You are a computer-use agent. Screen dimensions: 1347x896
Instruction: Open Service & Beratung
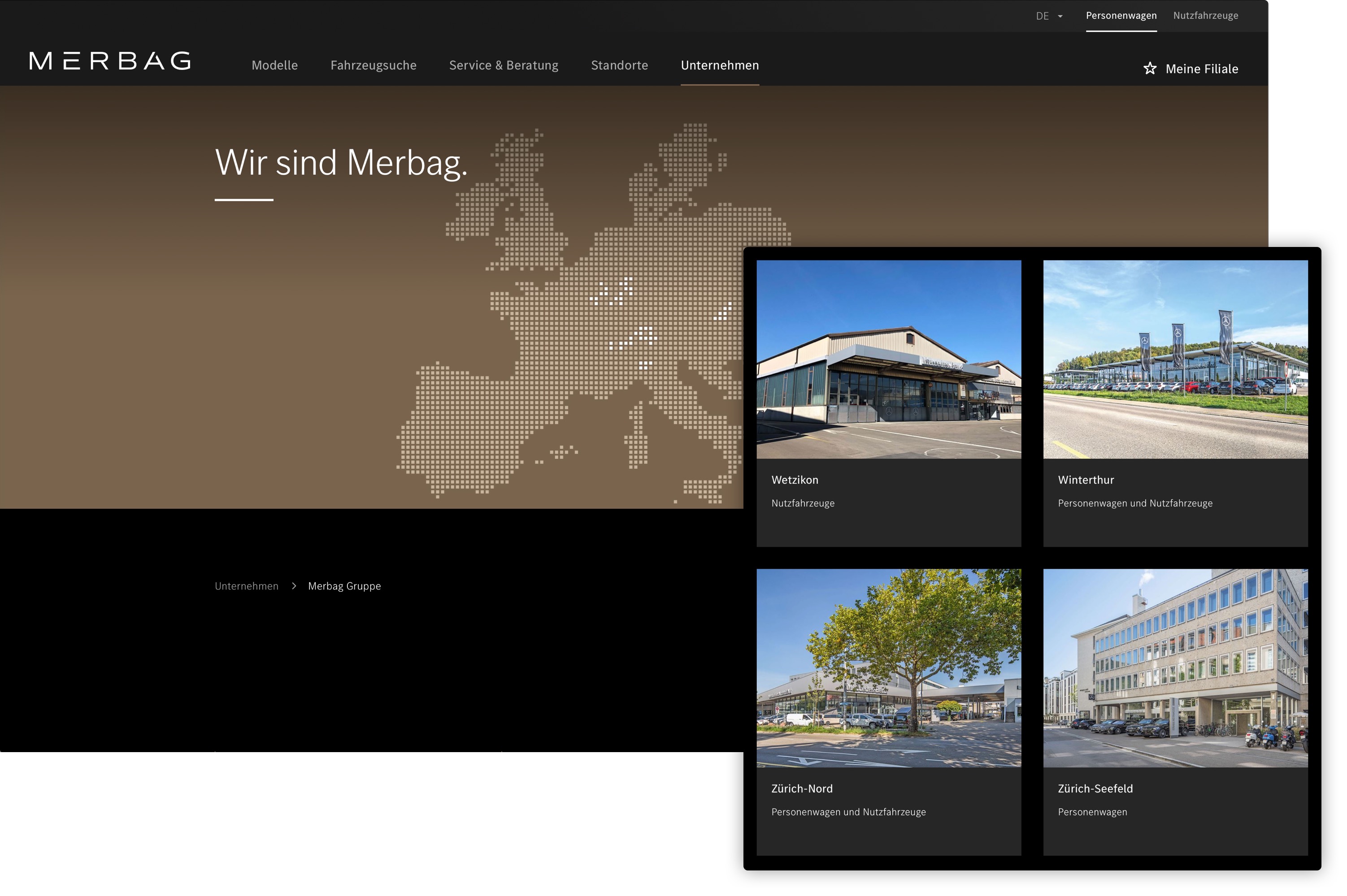tap(504, 65)
